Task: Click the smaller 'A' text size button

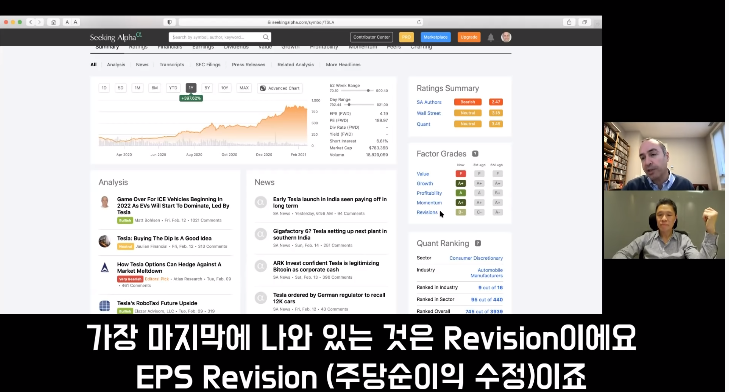Action: [67, 22]
